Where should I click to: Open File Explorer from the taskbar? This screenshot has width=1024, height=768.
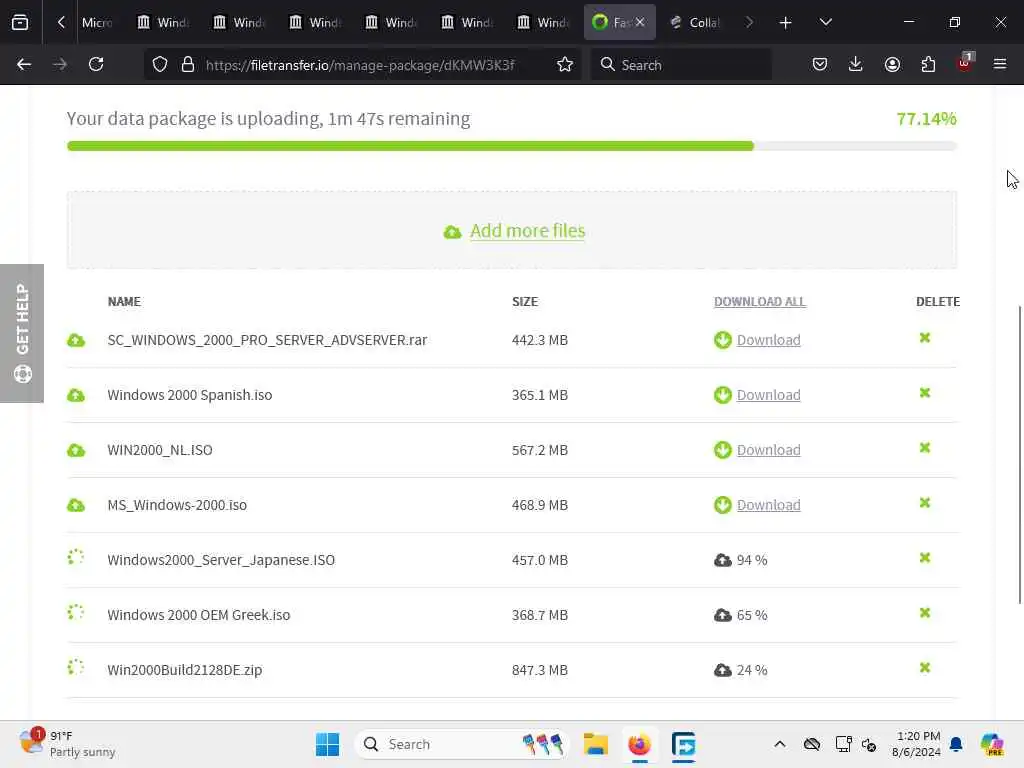coord(596,744)
